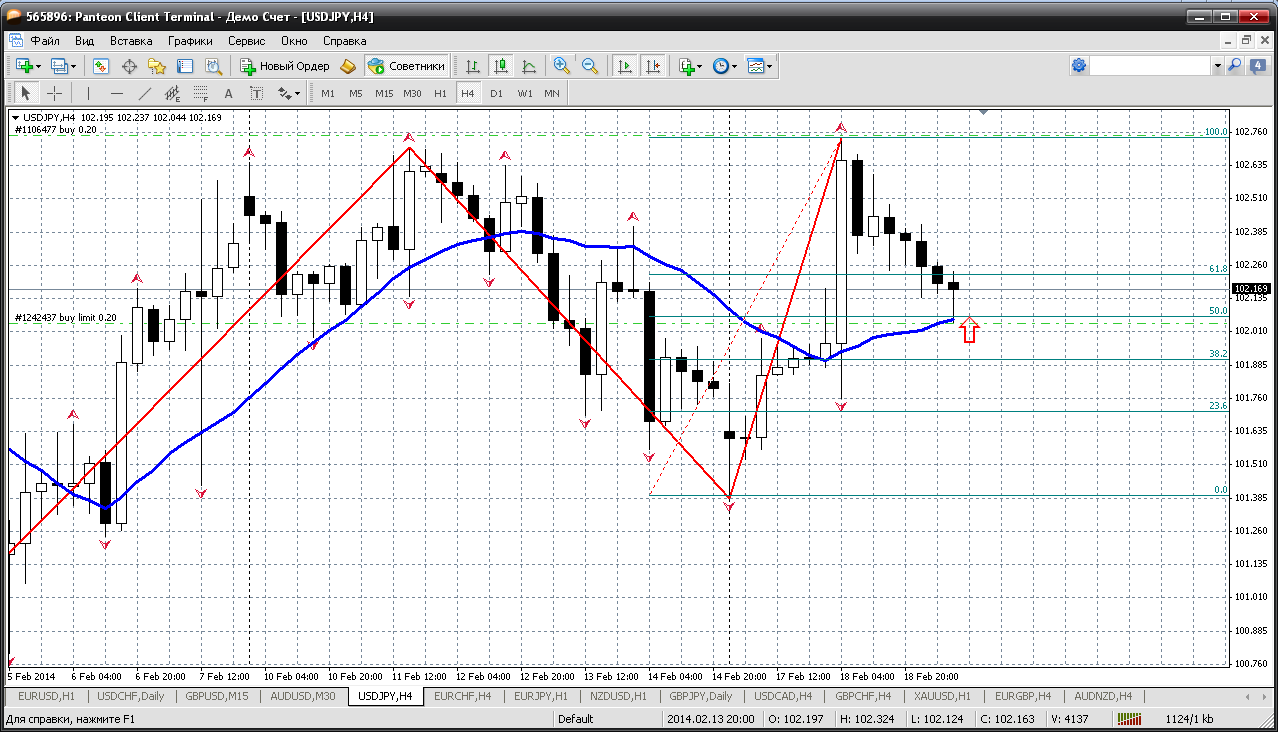Open the MetaEditor book icon
Viewport: 1278px width, 732px height.
(348, 66)
